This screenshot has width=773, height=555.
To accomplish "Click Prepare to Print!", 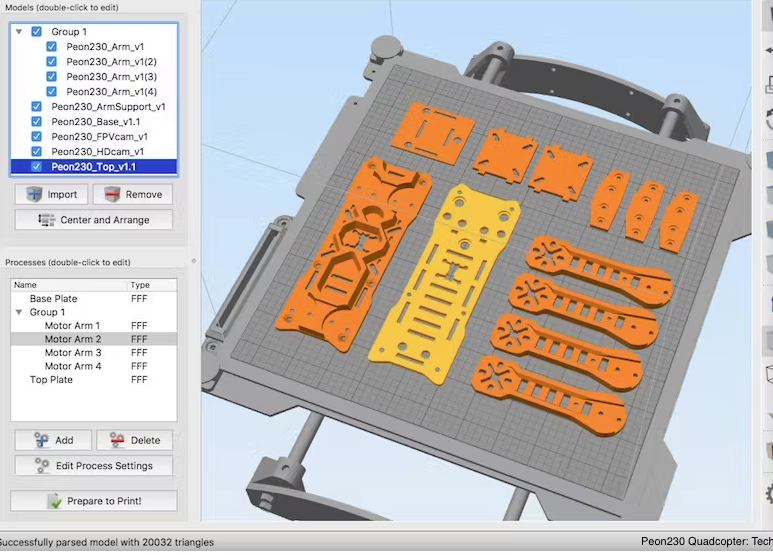I will point(94,501).
